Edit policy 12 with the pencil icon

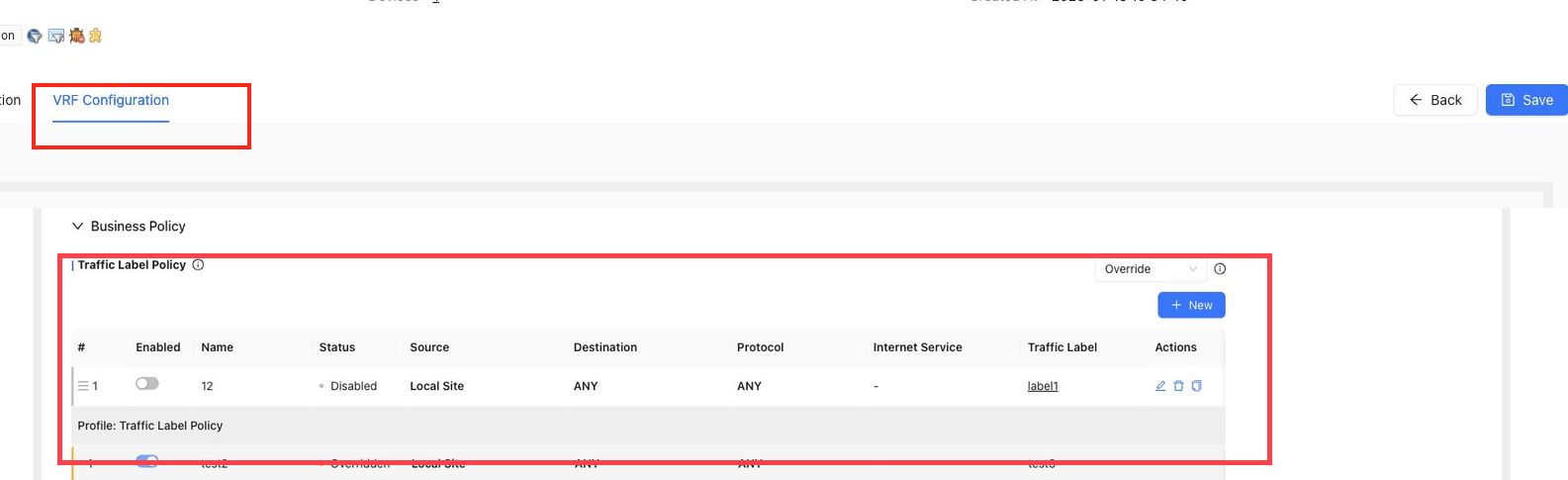tap(1160, 386)
